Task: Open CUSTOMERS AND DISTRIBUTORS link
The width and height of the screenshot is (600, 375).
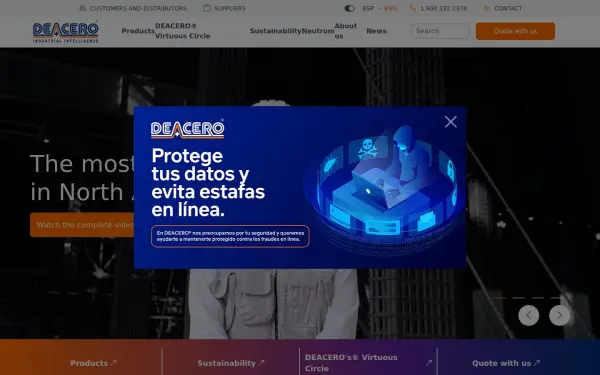Action: click(x=138, y=8)
